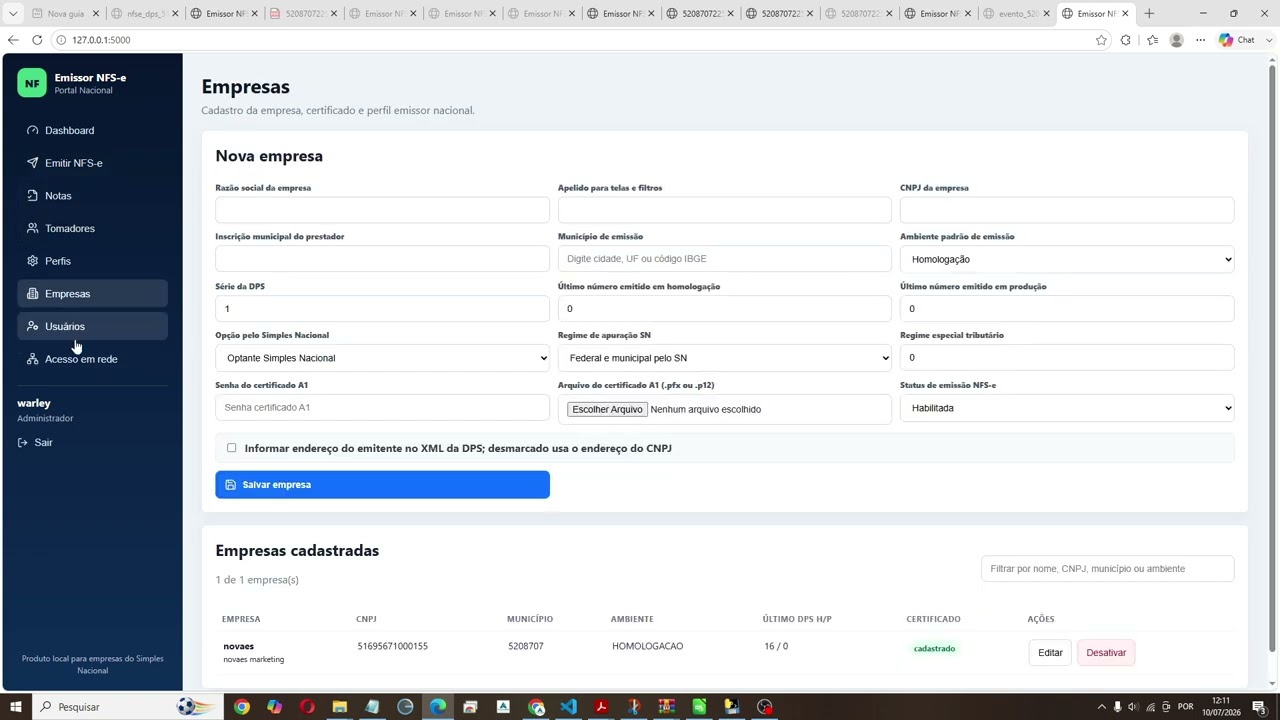Click the Sair logout icon
The image size is (1280, 720).
point(23,442)
